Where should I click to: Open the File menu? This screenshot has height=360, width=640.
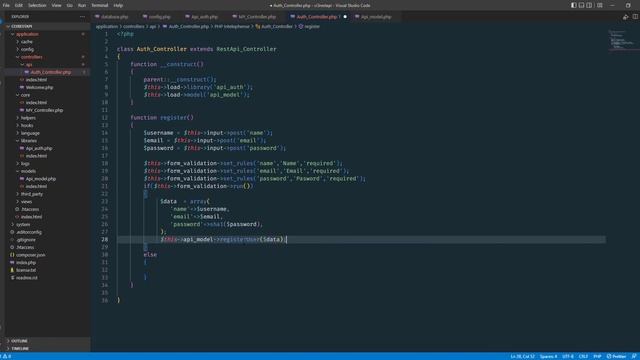coord(6,5)
